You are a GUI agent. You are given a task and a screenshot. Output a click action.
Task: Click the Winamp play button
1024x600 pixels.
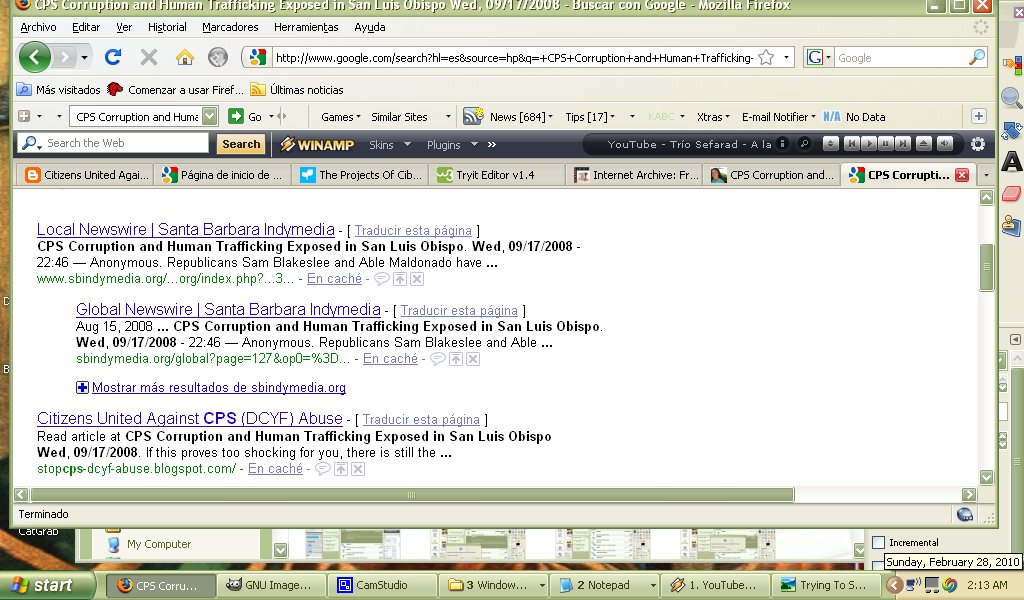click(869, 144)
